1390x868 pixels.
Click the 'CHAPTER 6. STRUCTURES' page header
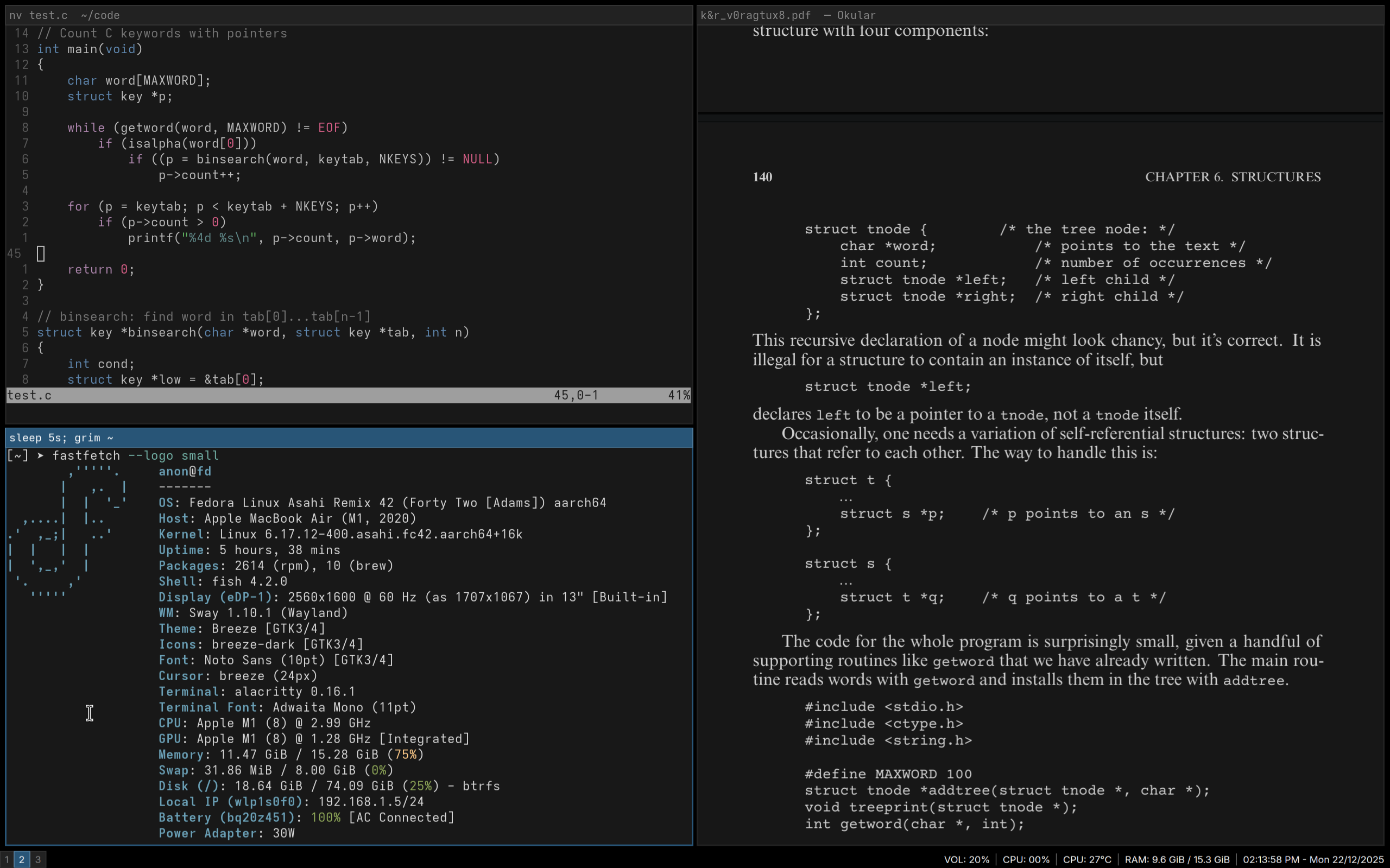pyautogui.click(x=1232, y=177)
